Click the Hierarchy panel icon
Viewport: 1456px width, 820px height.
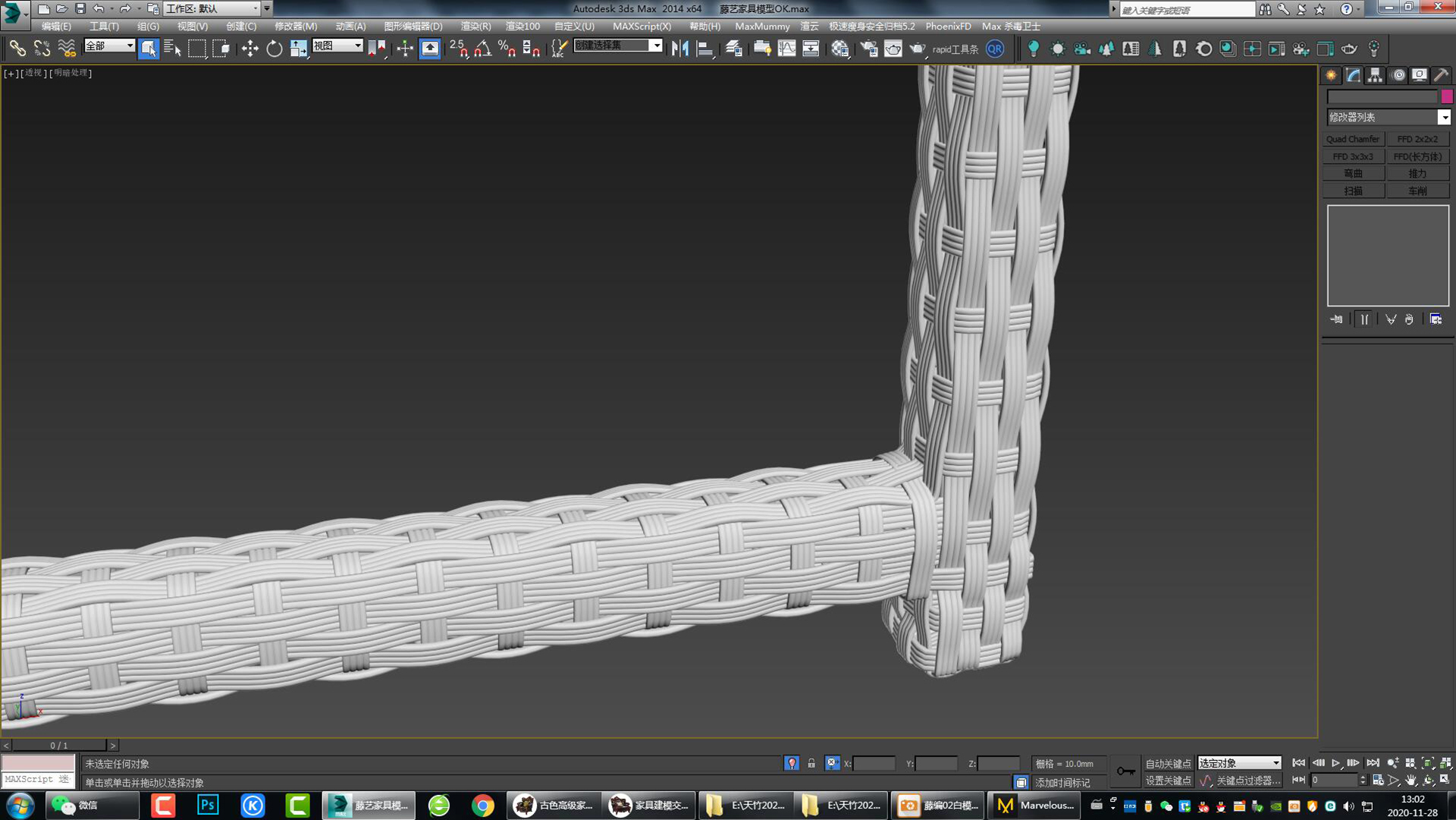pos(1375,75)
